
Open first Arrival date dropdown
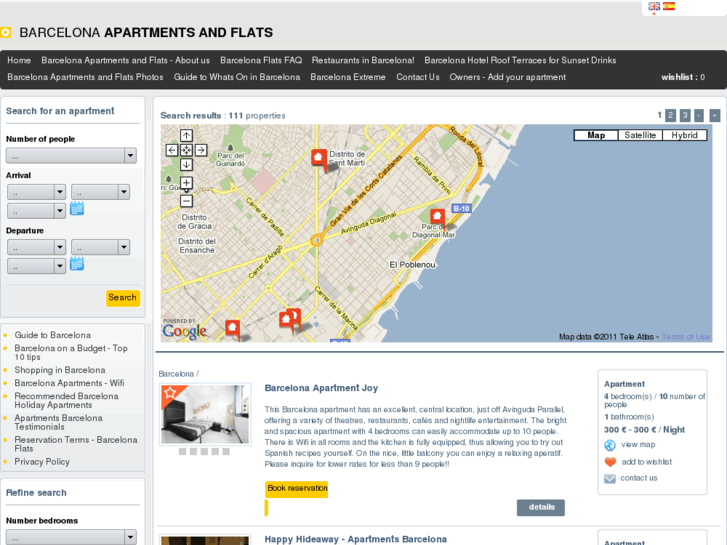click(x=37, y=192)
